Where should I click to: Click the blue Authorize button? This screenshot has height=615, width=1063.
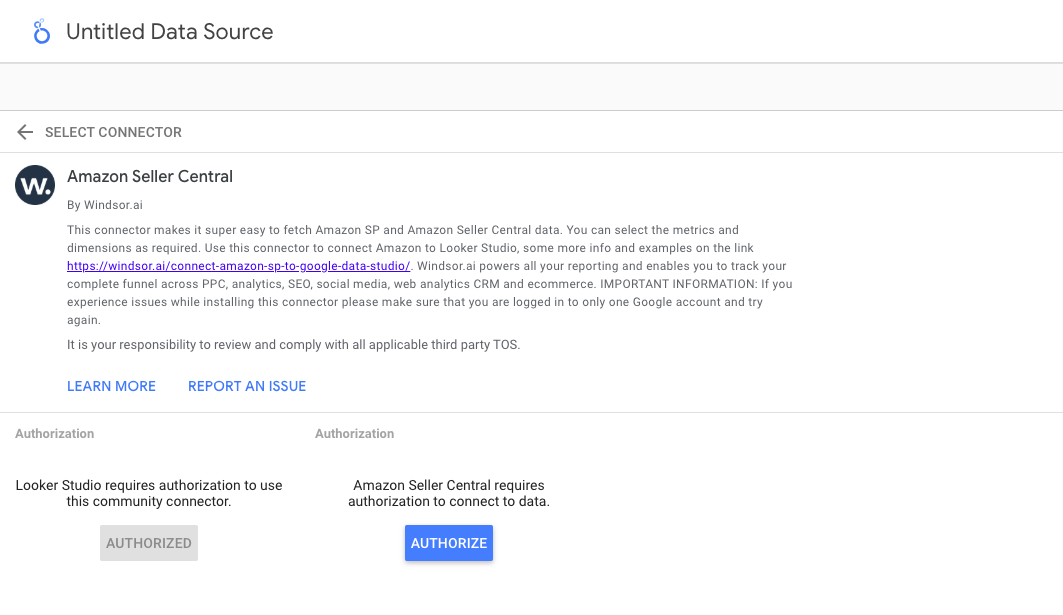pos(449,543)
